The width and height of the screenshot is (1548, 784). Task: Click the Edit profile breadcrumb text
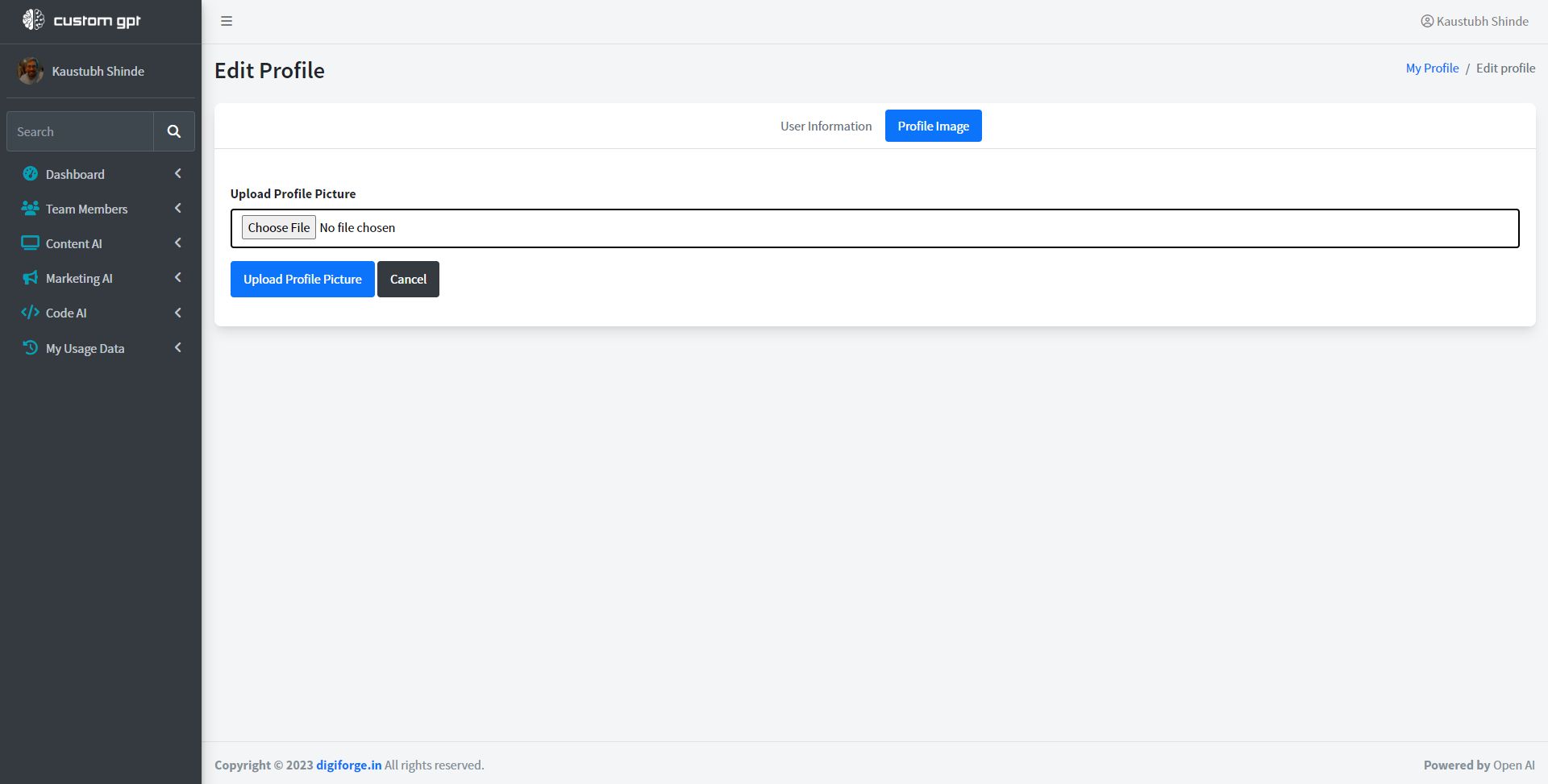click(x=1505, y=68)
